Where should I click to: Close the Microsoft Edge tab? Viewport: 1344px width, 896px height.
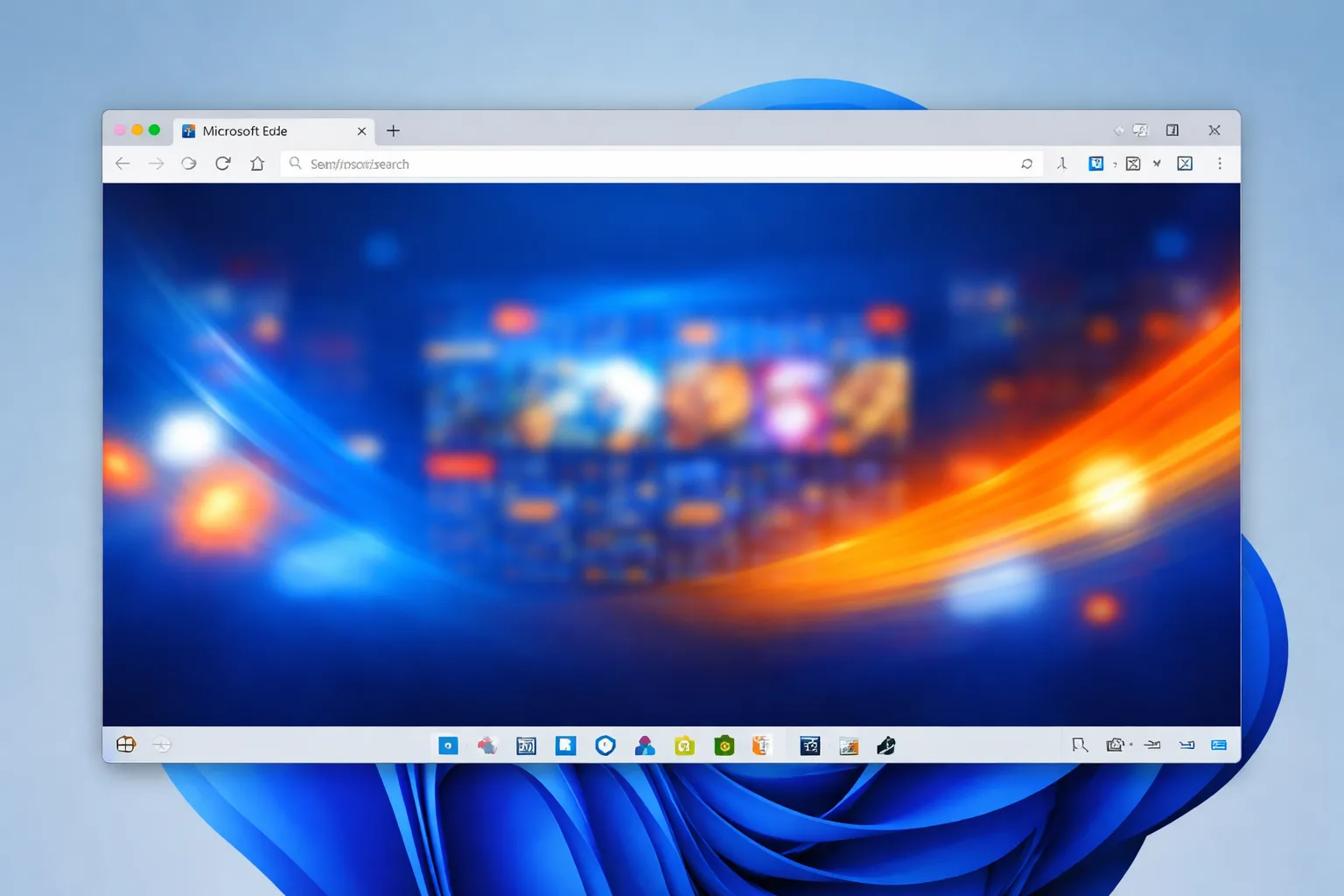point(361,131)
